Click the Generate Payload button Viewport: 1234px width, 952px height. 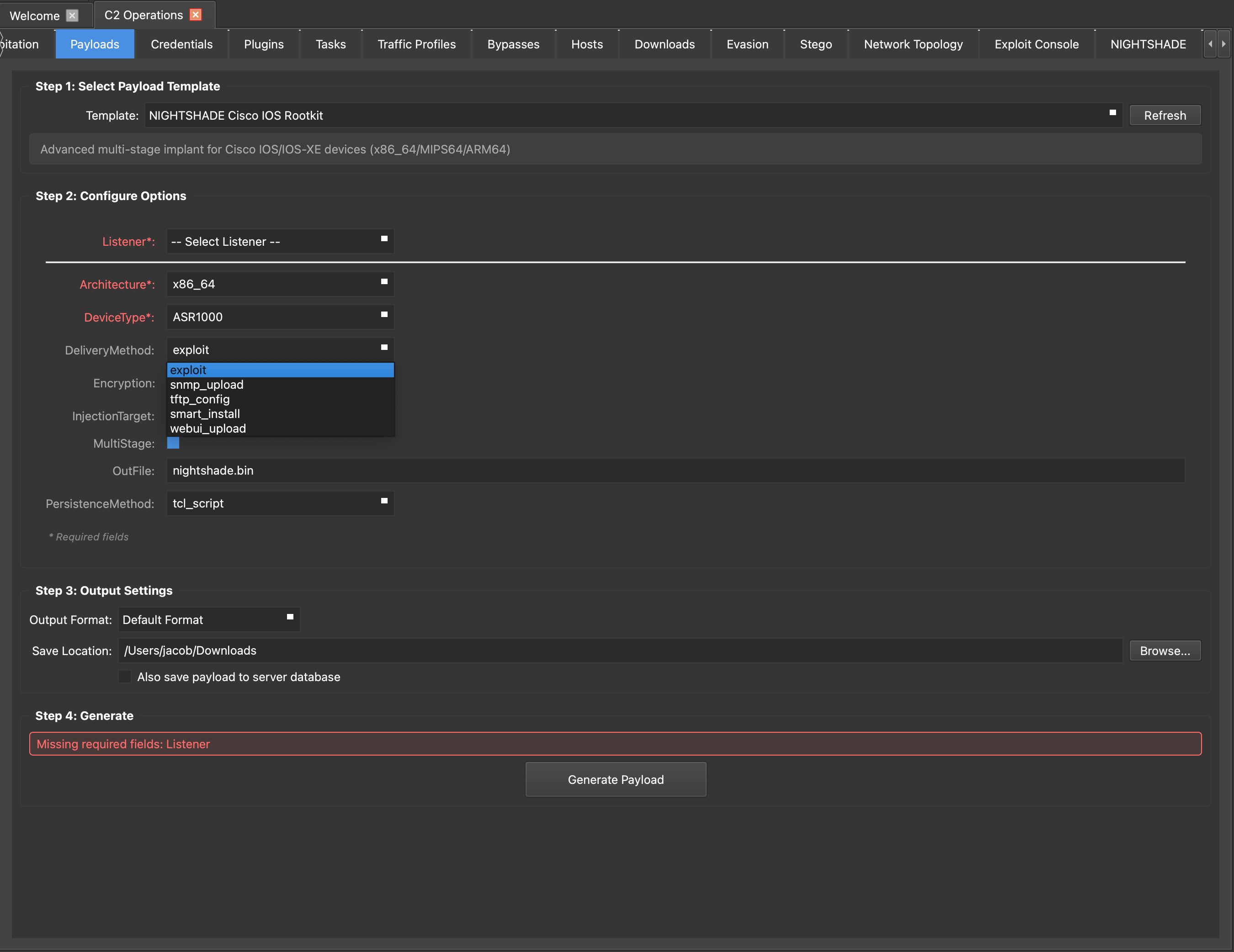coord(615,779)
